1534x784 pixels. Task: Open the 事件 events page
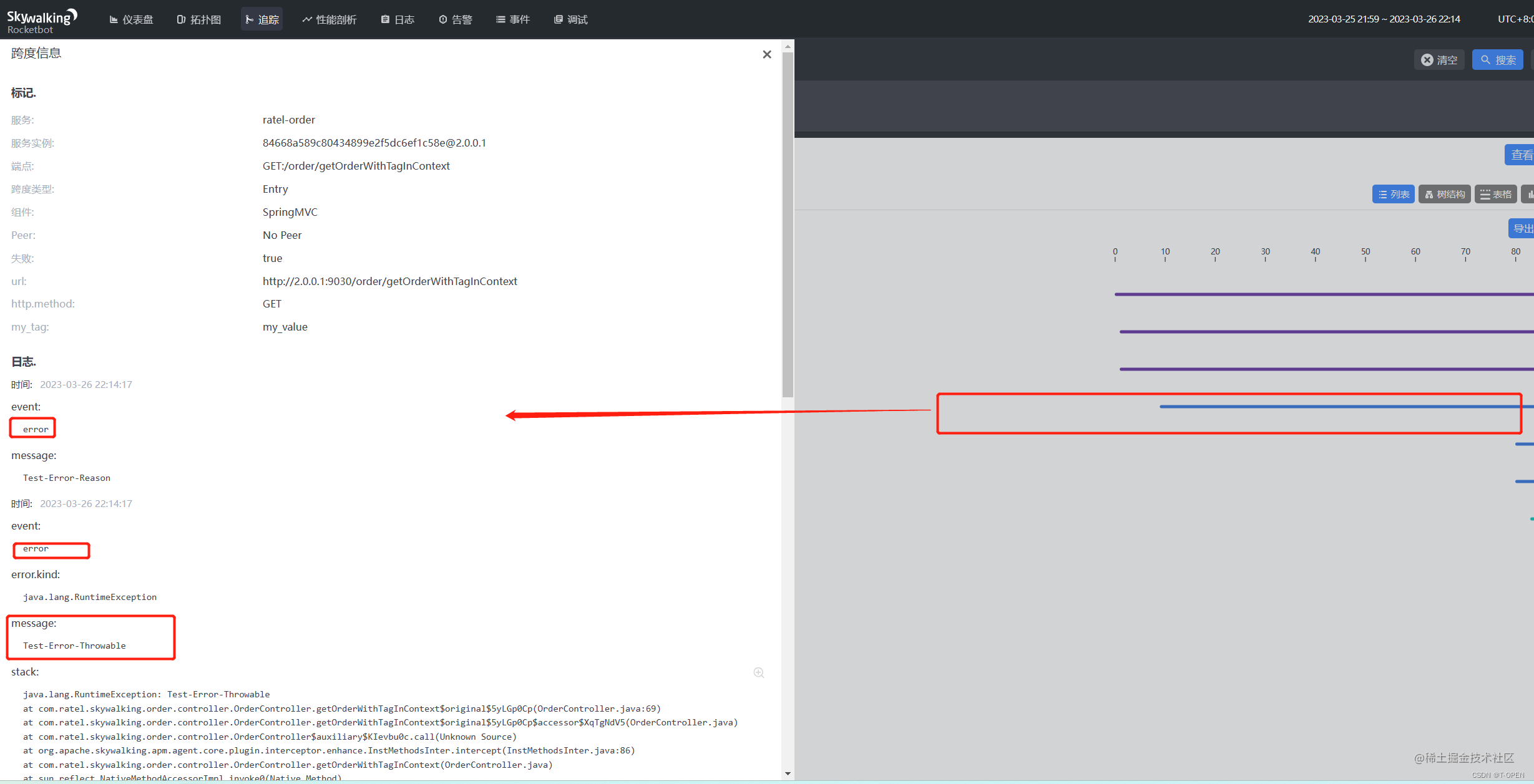click(513, 19)
